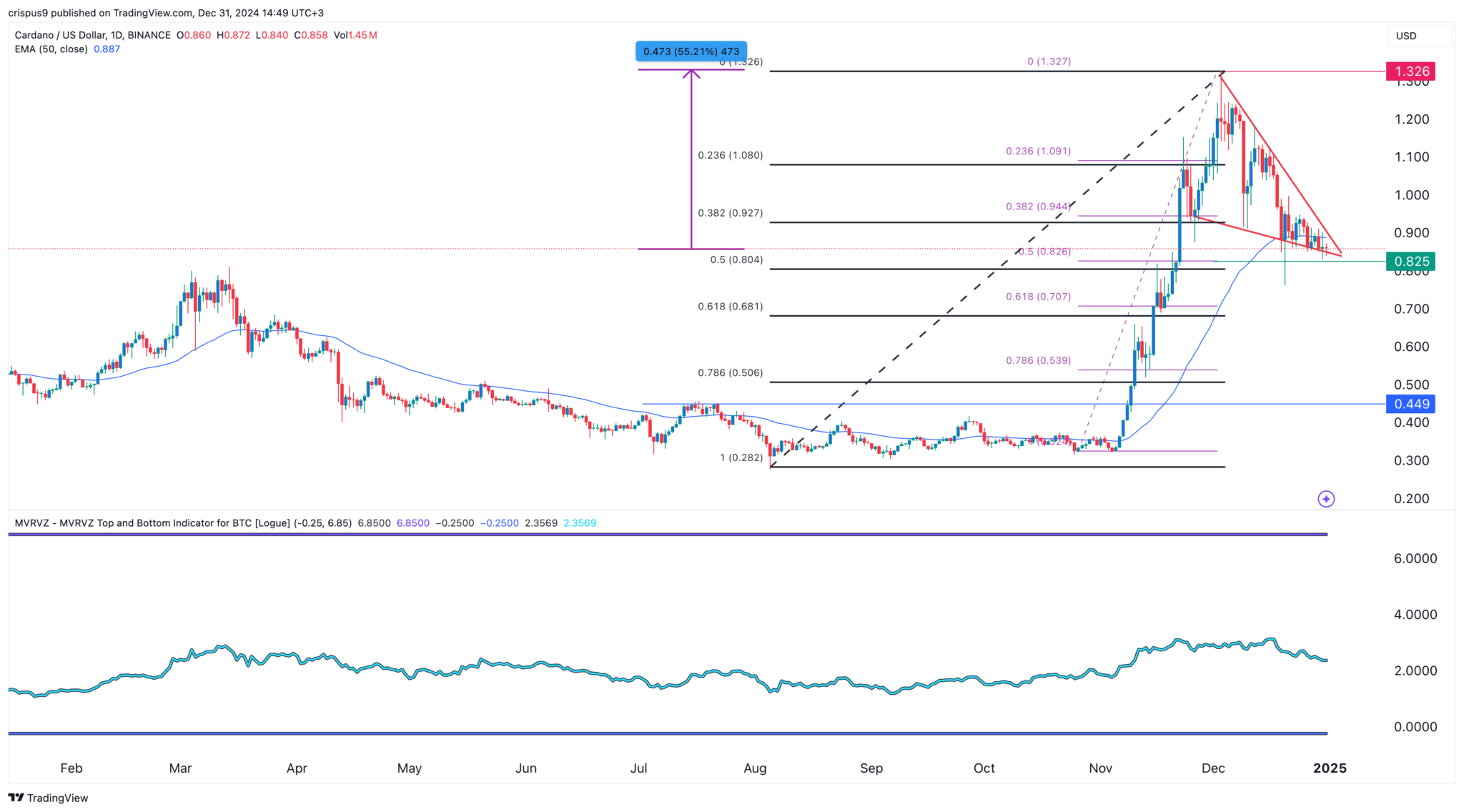
Task: Open the USD currency selector
Action: (x=1420, y=35)
